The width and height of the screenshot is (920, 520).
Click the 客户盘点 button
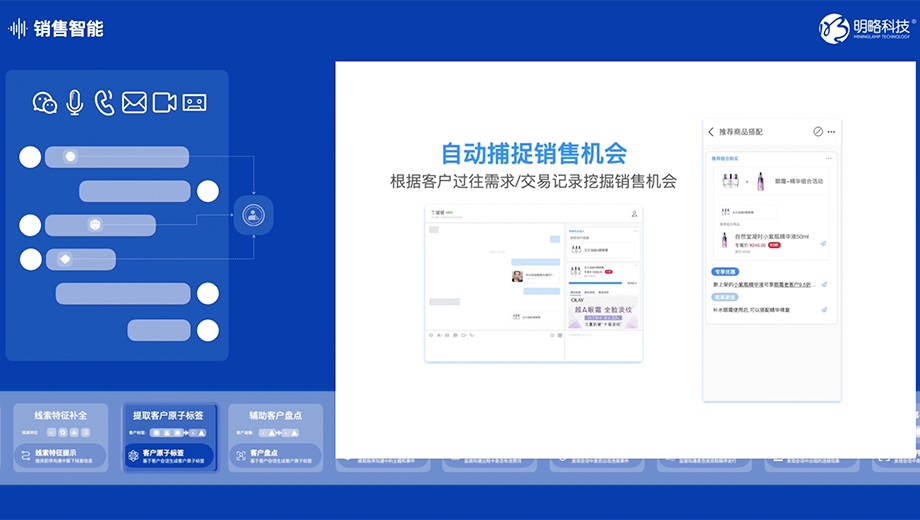click(275, 456)
